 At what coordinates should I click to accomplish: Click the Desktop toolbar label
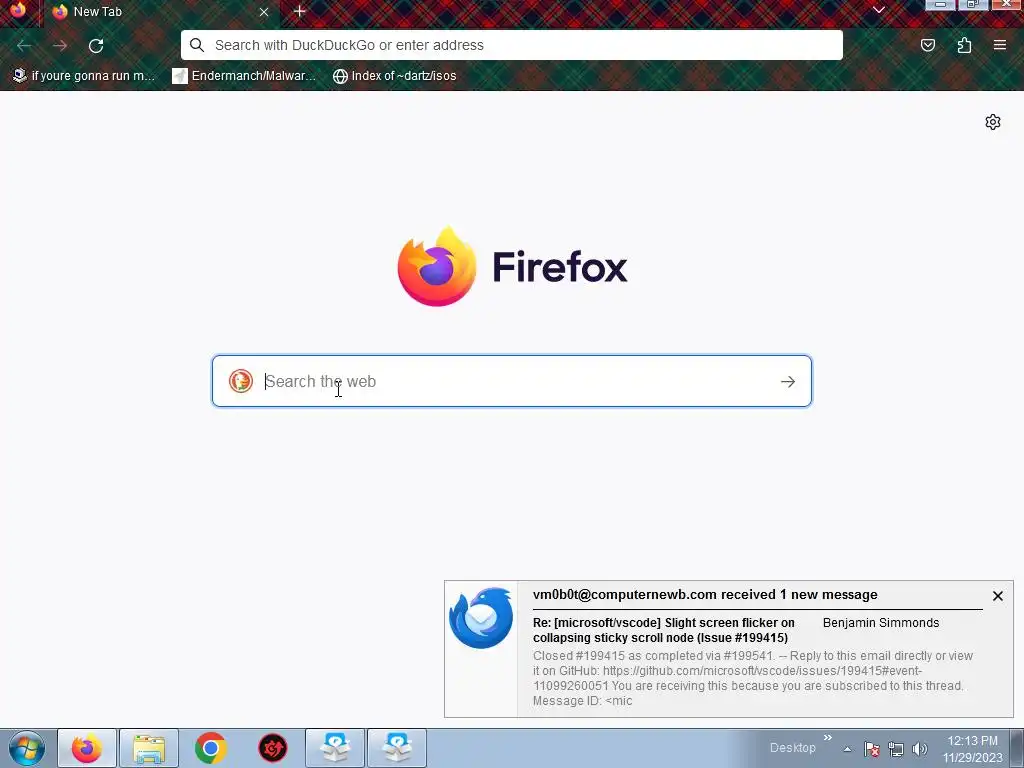coord(792,748)
